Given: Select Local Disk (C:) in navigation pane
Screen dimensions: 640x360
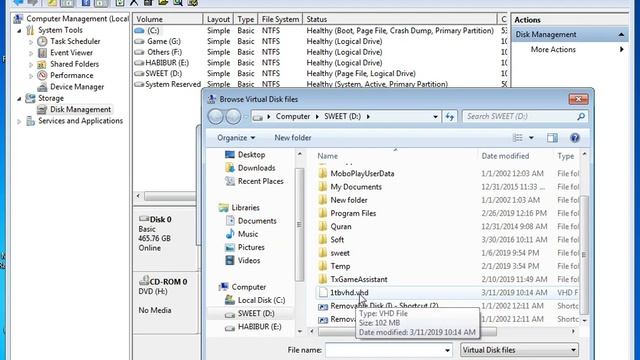Looking at the screenshot, I should click(x=261, y=300).
